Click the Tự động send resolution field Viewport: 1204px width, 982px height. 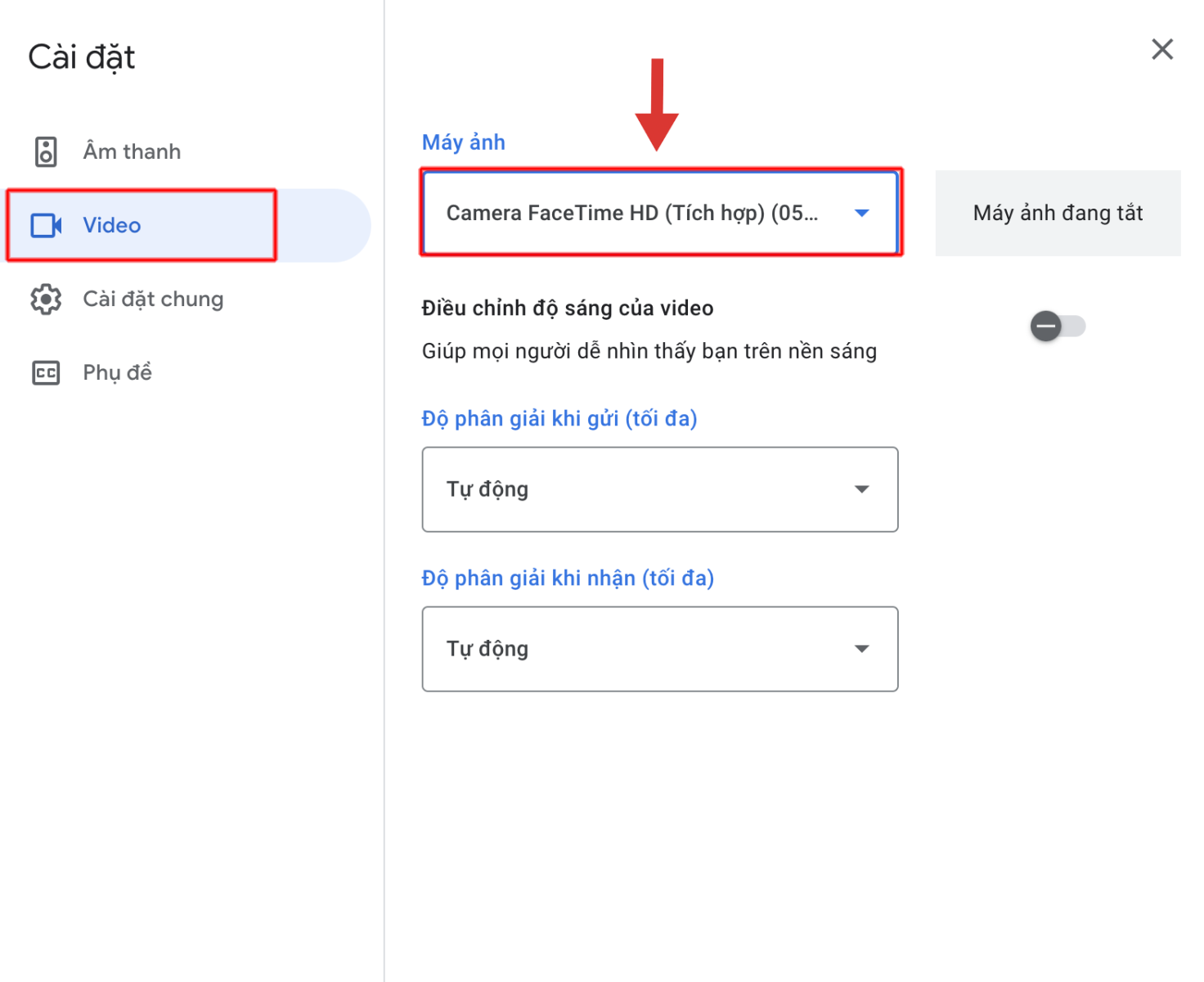point(660,489)
